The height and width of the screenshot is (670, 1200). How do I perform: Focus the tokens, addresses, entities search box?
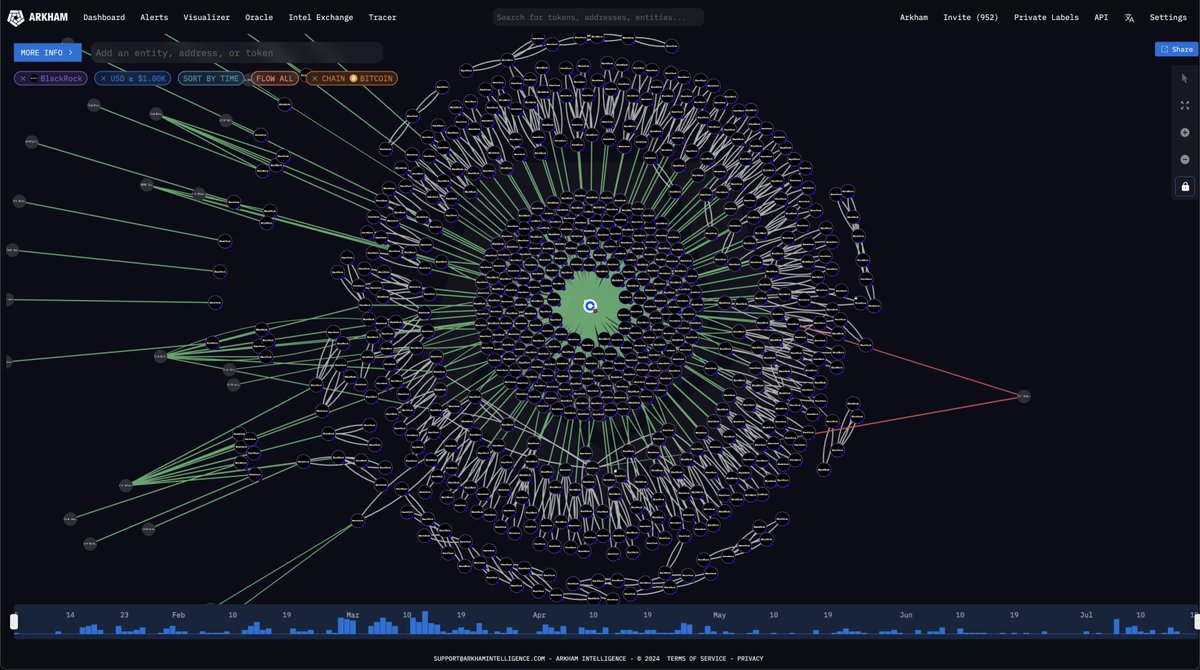598,17
